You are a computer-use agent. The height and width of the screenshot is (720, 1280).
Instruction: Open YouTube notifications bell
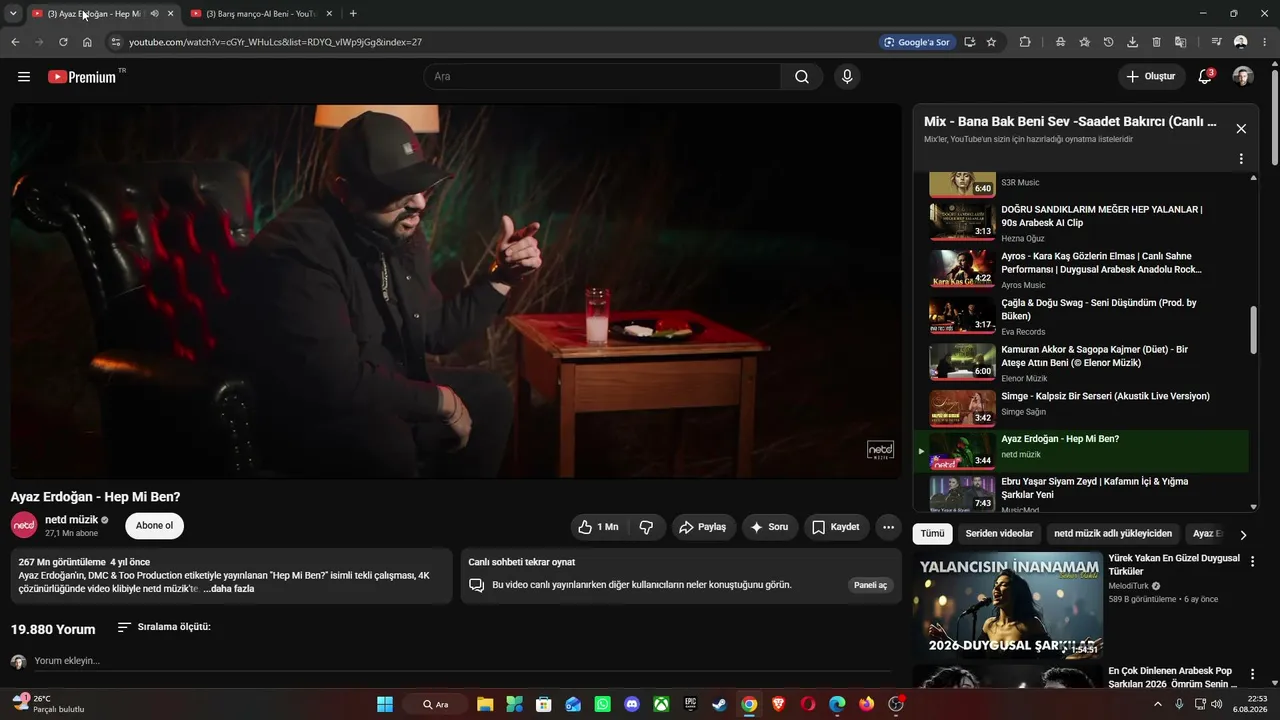1205,77
